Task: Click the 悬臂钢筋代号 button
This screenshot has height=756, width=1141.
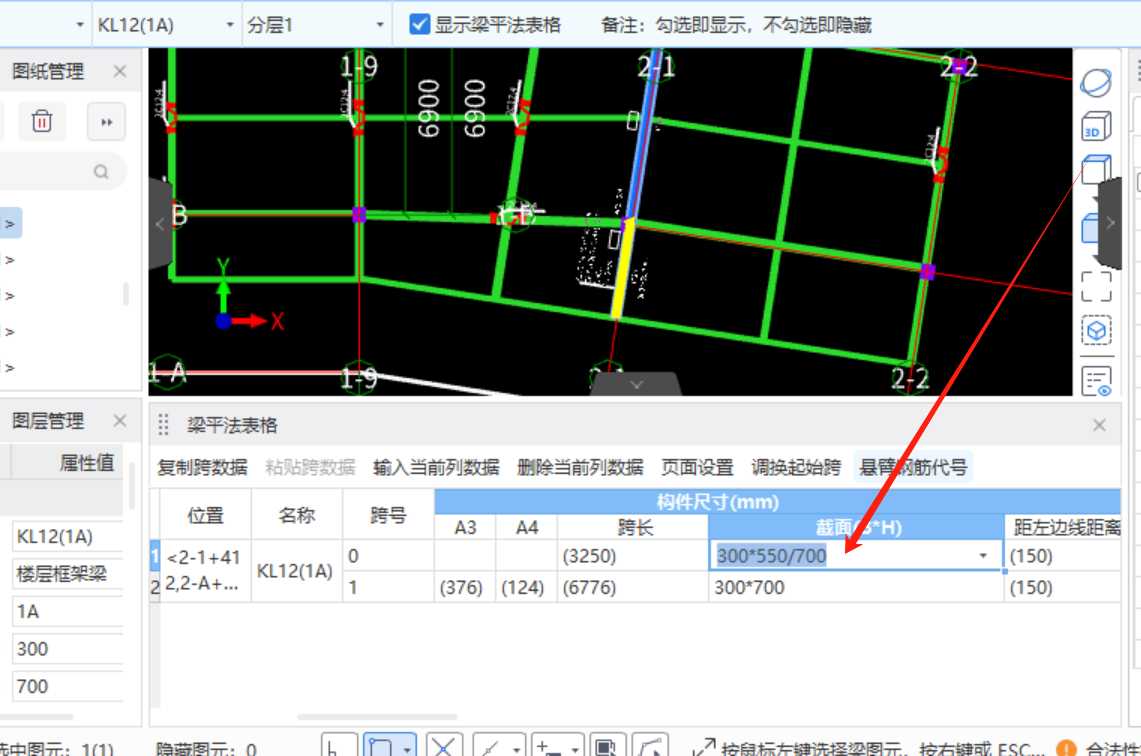Action: (913, 467)
